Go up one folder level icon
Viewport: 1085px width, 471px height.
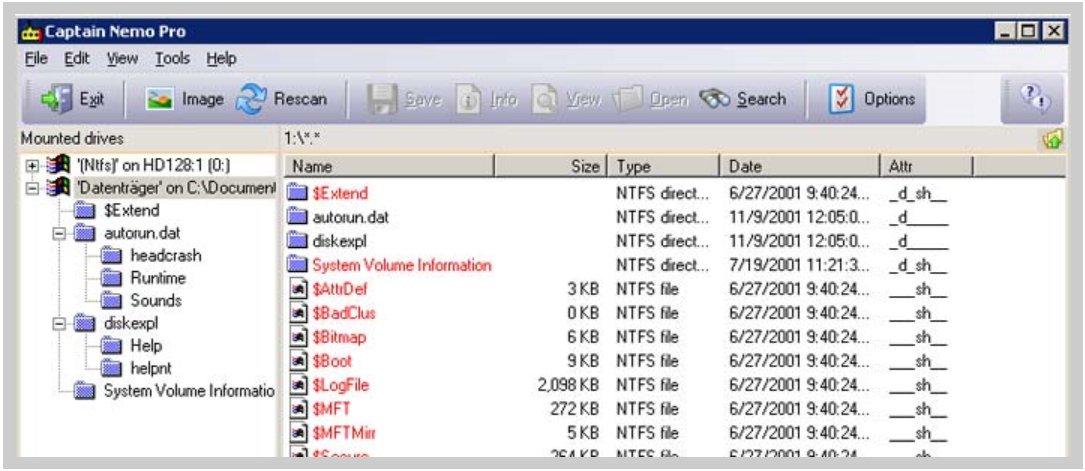coord(1051,140)
